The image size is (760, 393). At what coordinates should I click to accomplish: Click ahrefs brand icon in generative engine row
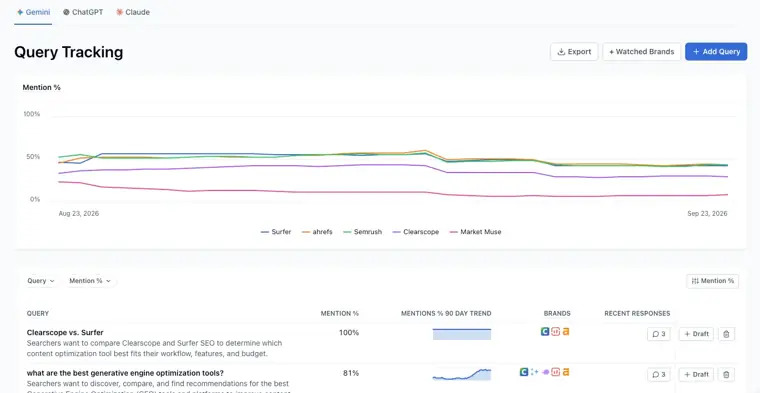click(x=566, y=372)
